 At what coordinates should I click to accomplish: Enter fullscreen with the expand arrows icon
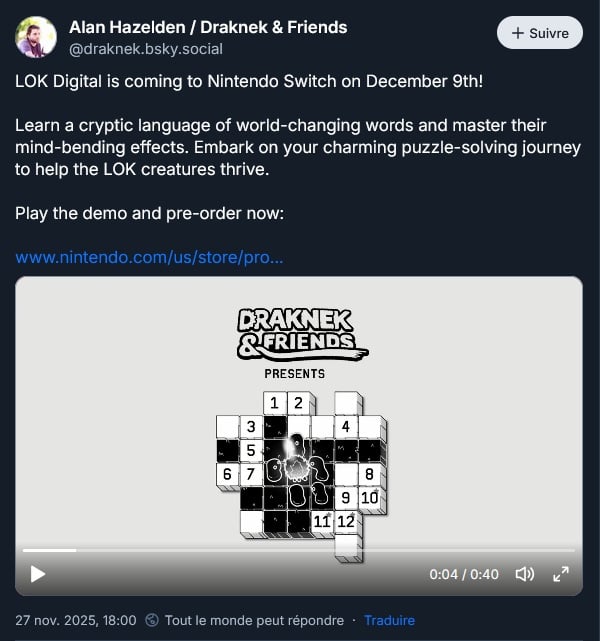click(x=561, y=574)
